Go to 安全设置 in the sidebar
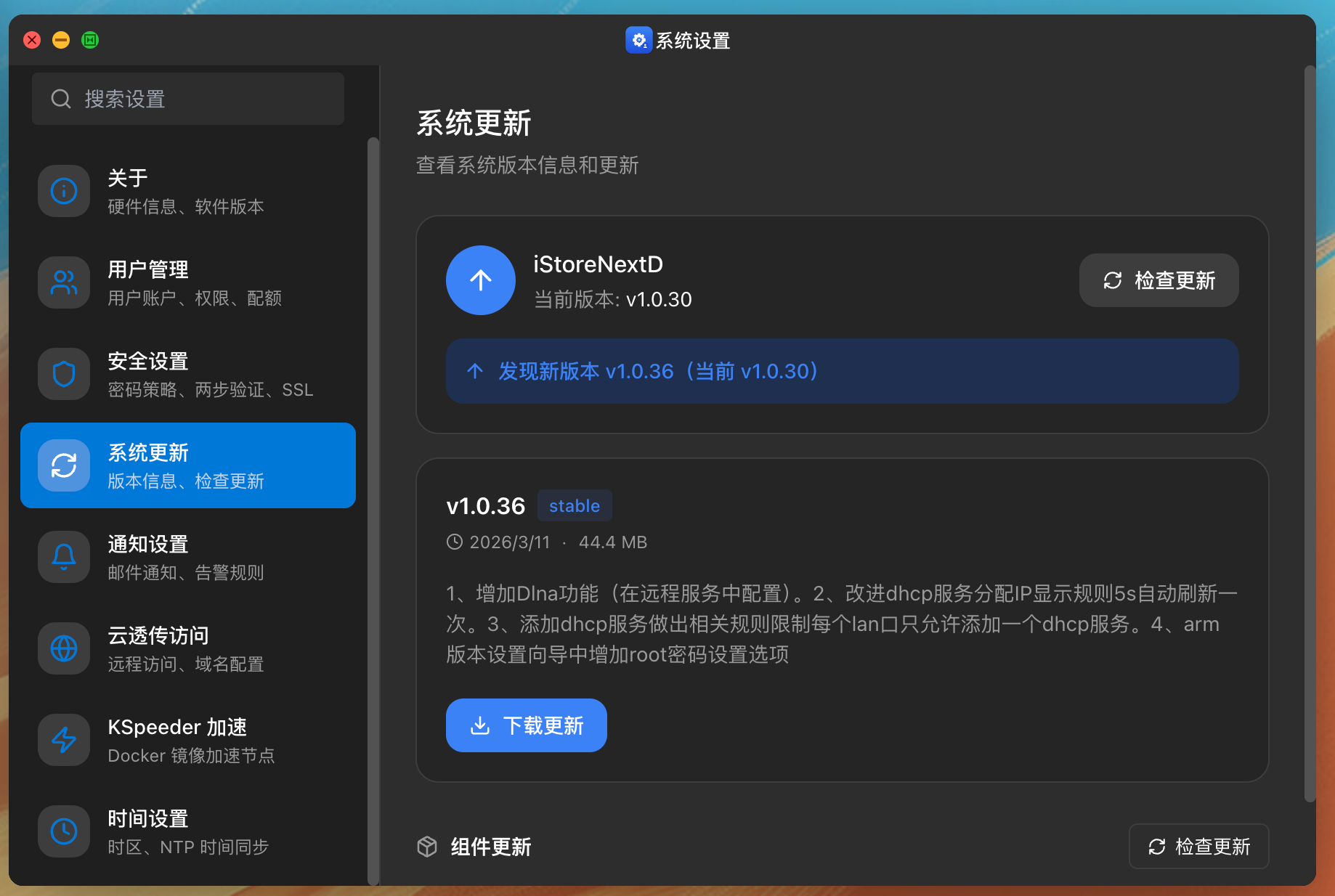The height and width of the screenshot is (896, 1335). (x=188, y=374)
